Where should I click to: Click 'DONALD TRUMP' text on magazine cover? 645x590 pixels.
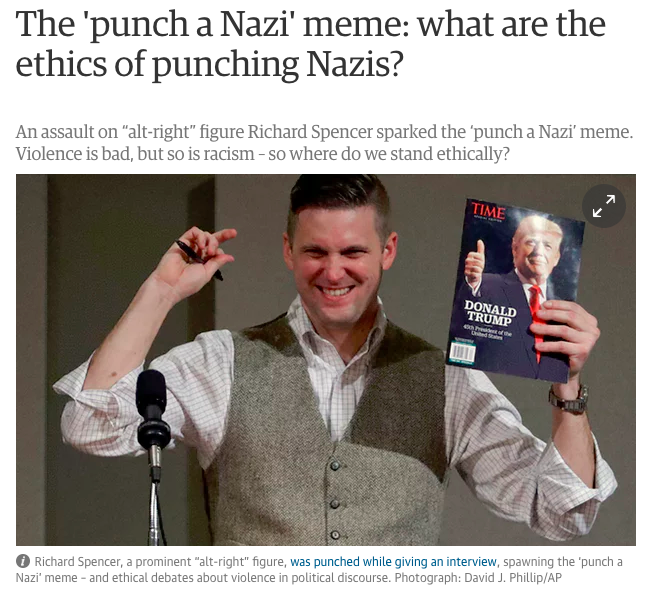click(490, 313)
